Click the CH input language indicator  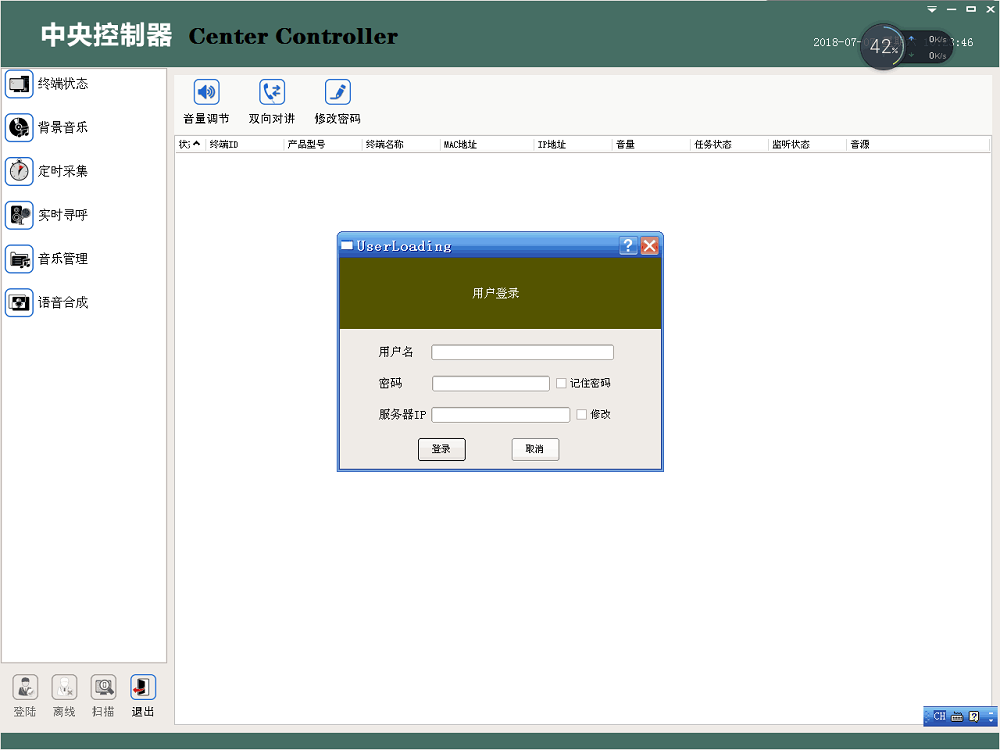coord(939,716)
